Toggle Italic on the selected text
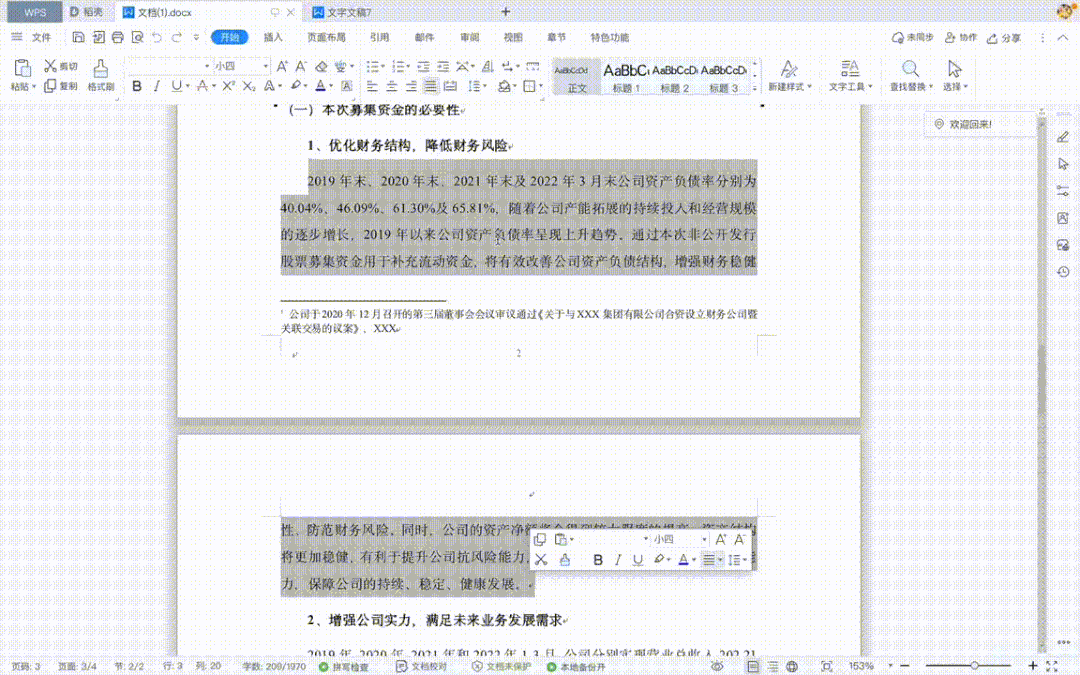This screenshot has width=1080, height=675. (x=157, y=85)
